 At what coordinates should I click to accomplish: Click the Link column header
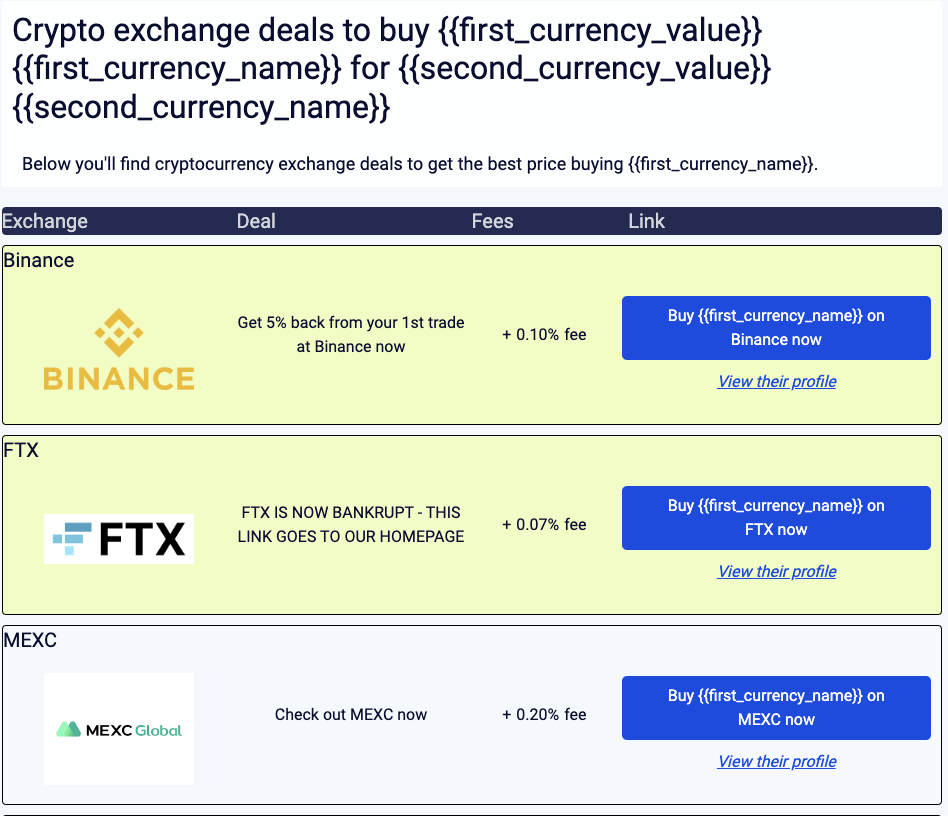coord(646,221)
